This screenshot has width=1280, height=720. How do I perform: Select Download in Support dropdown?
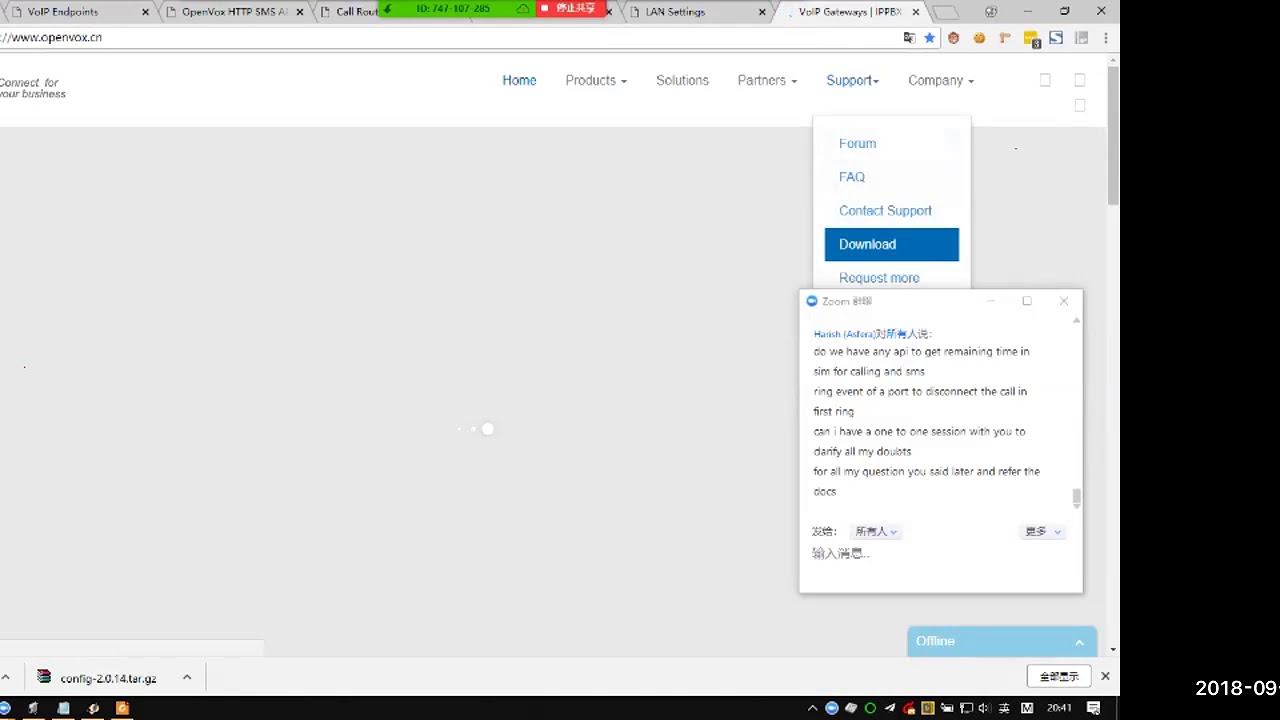[x=892, y=245]
